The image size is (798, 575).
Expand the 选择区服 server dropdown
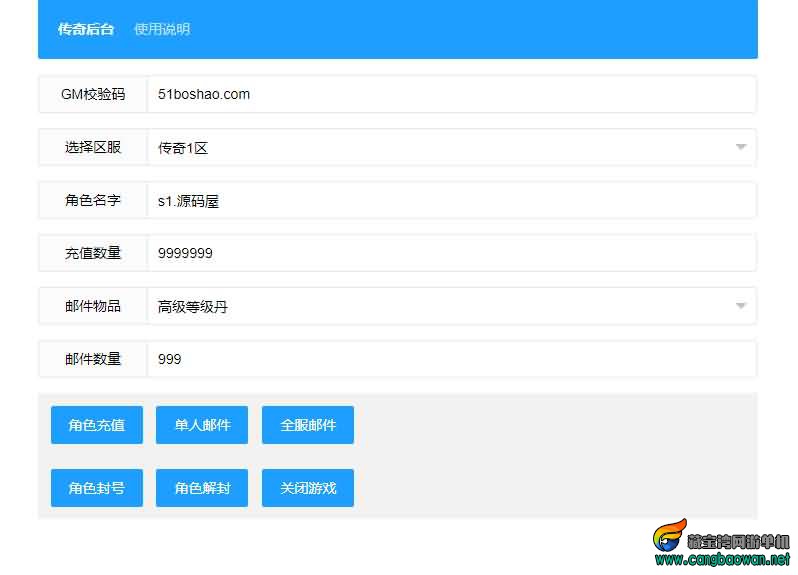click(x=450, y=147)
